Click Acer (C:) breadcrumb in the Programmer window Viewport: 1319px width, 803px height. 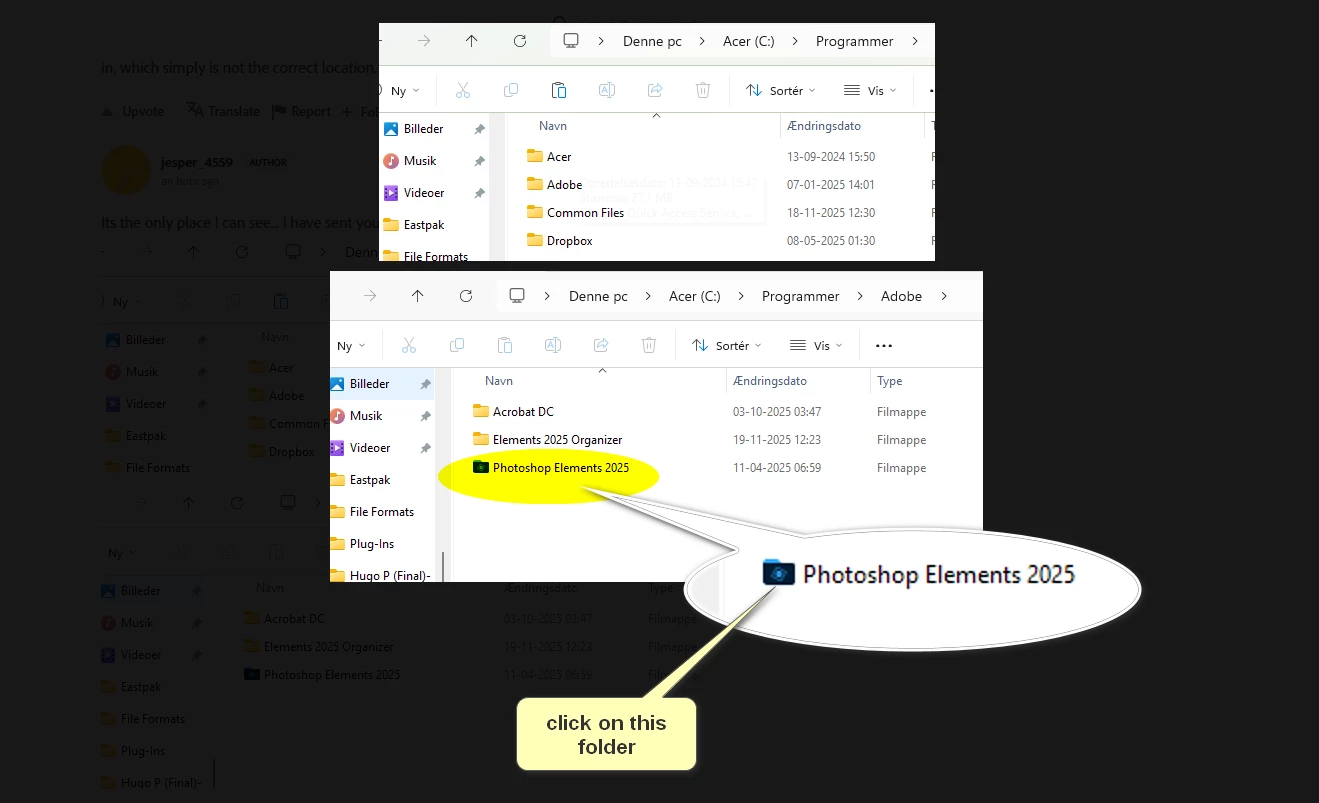[749, 41]
